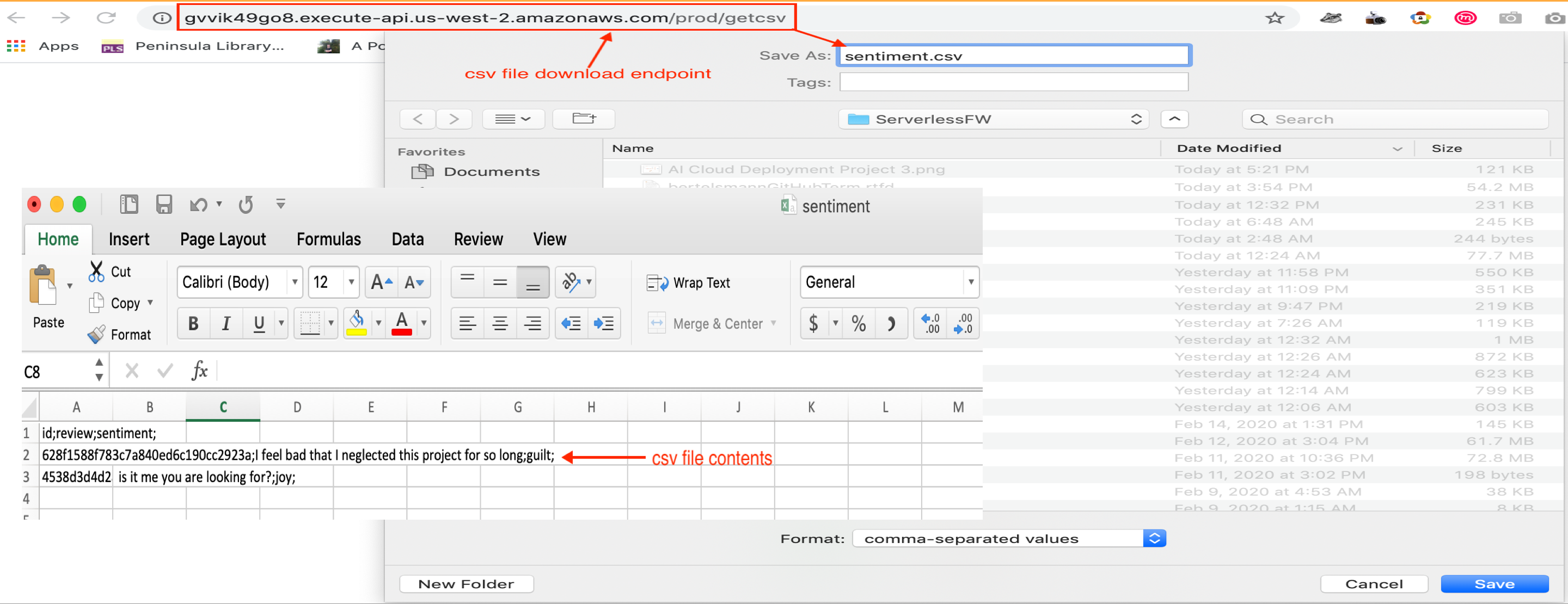Click the Cut scissors icon

tap(96, 272)
